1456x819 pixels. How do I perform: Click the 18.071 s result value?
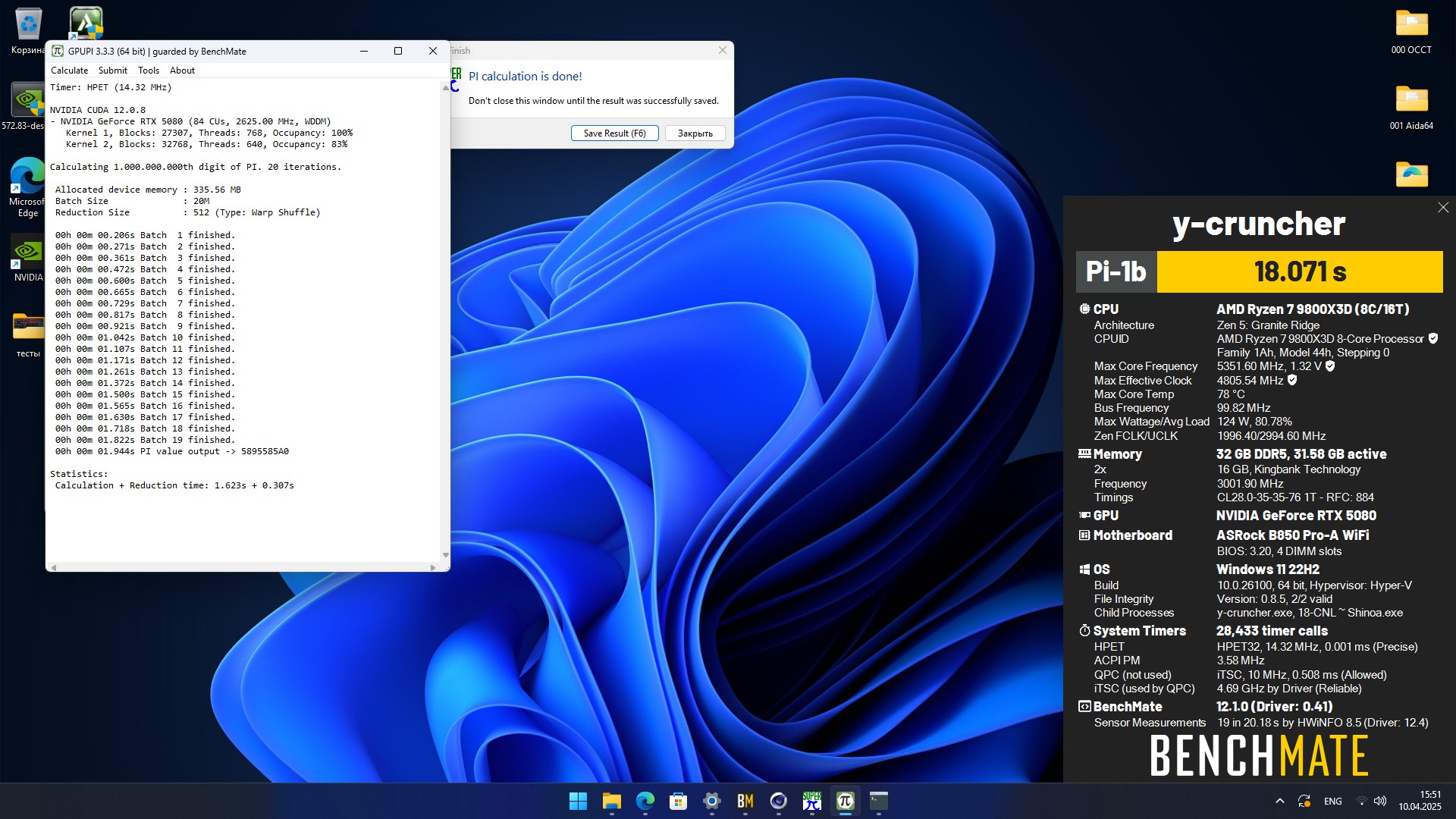1300,271
